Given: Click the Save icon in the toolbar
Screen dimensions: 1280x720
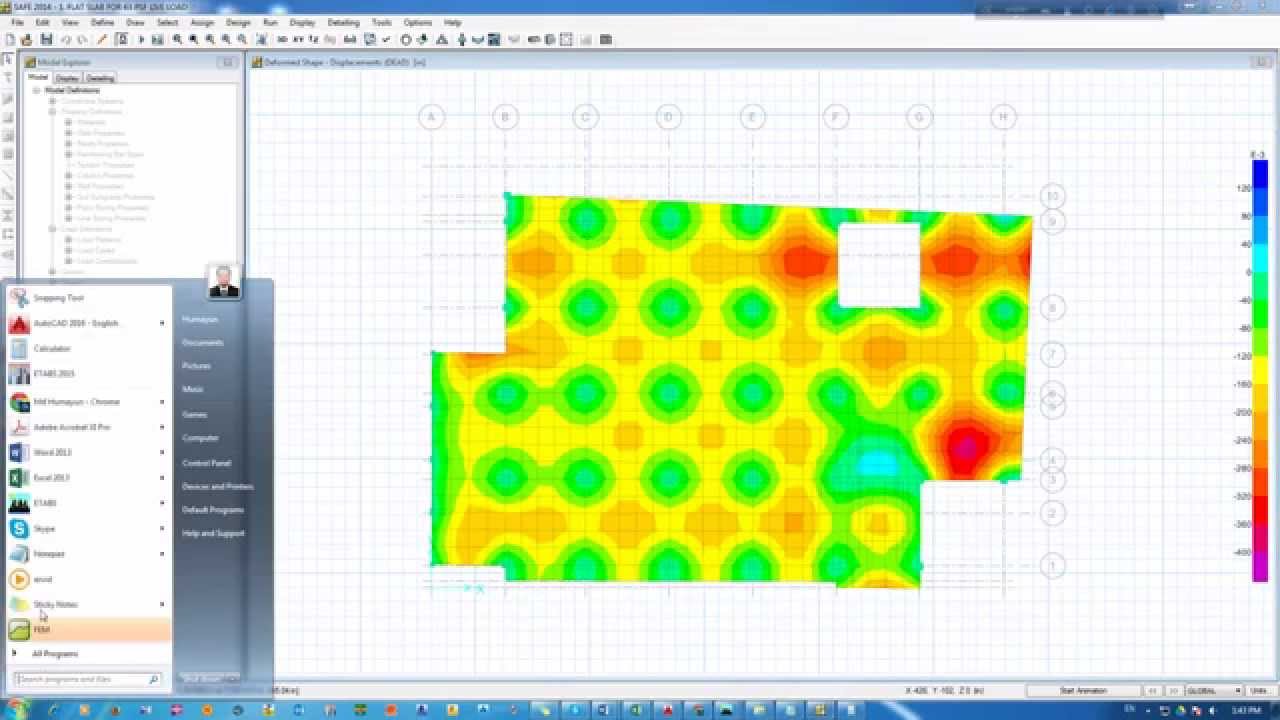Looking at the screenshot, I should [43, 40].
